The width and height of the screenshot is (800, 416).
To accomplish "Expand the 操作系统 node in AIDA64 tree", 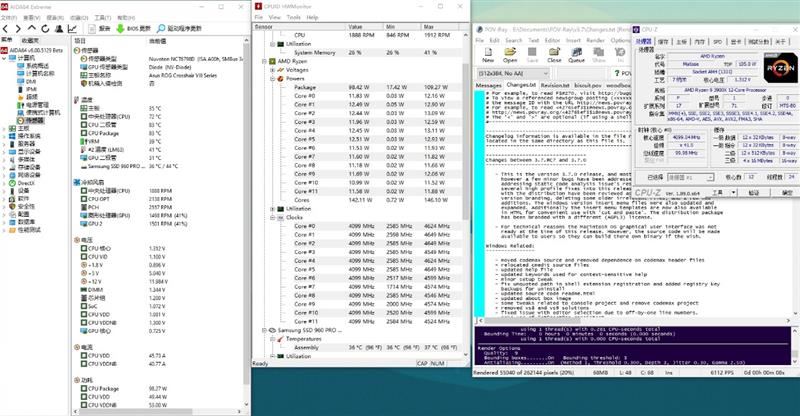I will [x=4, y=136].
